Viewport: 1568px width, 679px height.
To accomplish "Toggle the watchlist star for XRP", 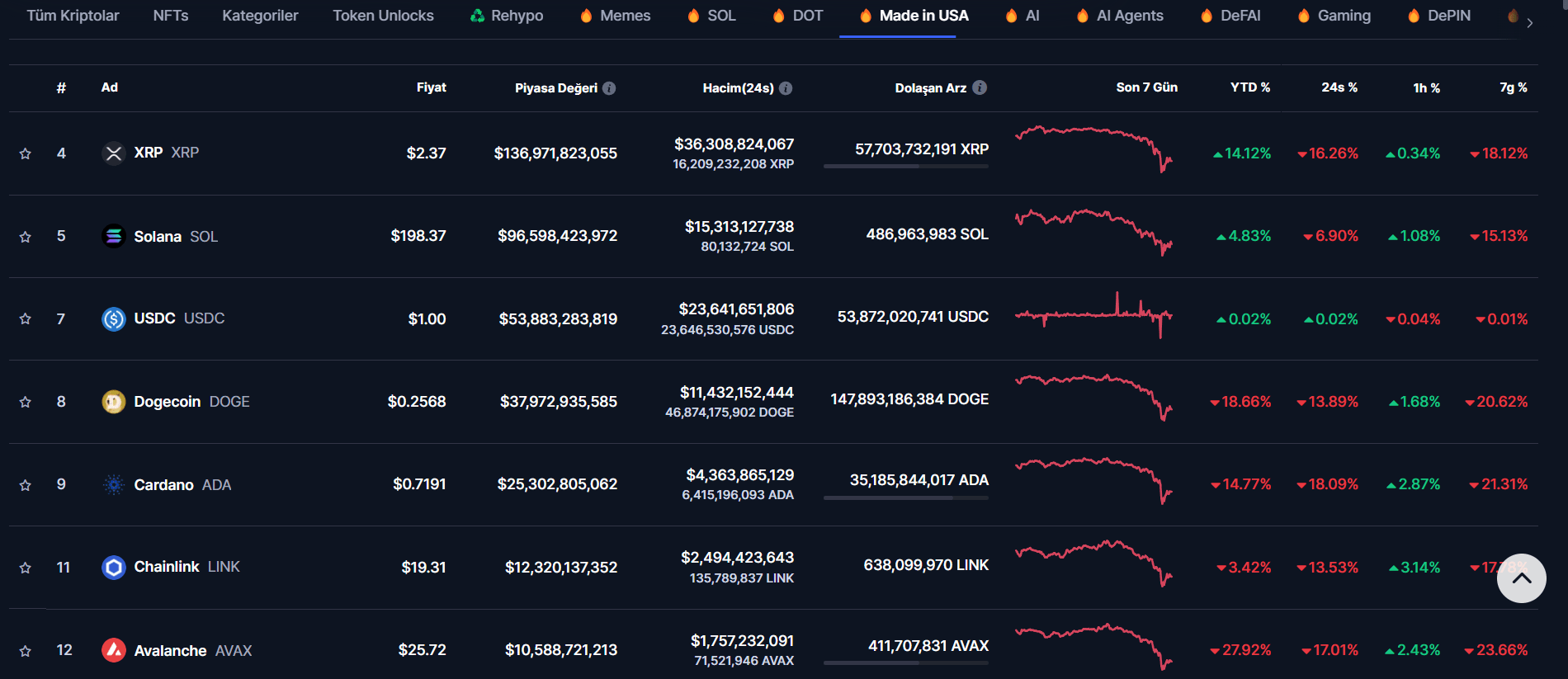I will pyautogui.click(x=26, y=153).
